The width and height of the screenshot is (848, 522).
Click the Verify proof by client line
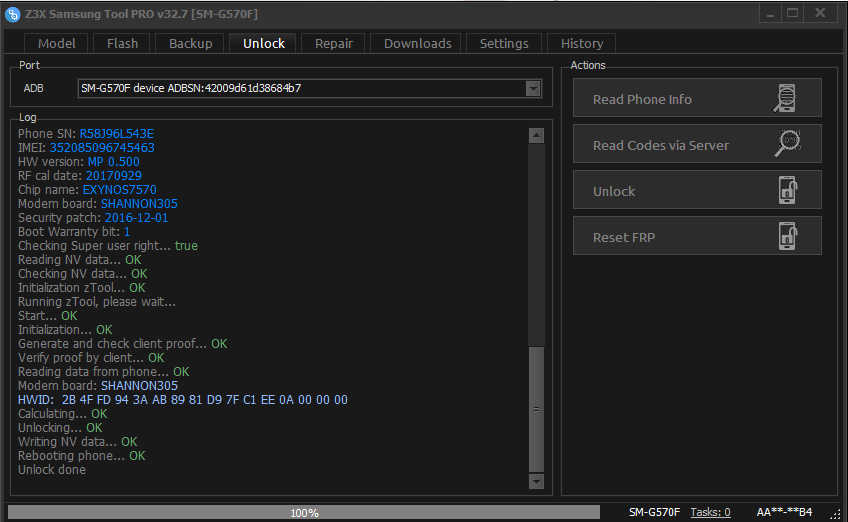(91, 358)
